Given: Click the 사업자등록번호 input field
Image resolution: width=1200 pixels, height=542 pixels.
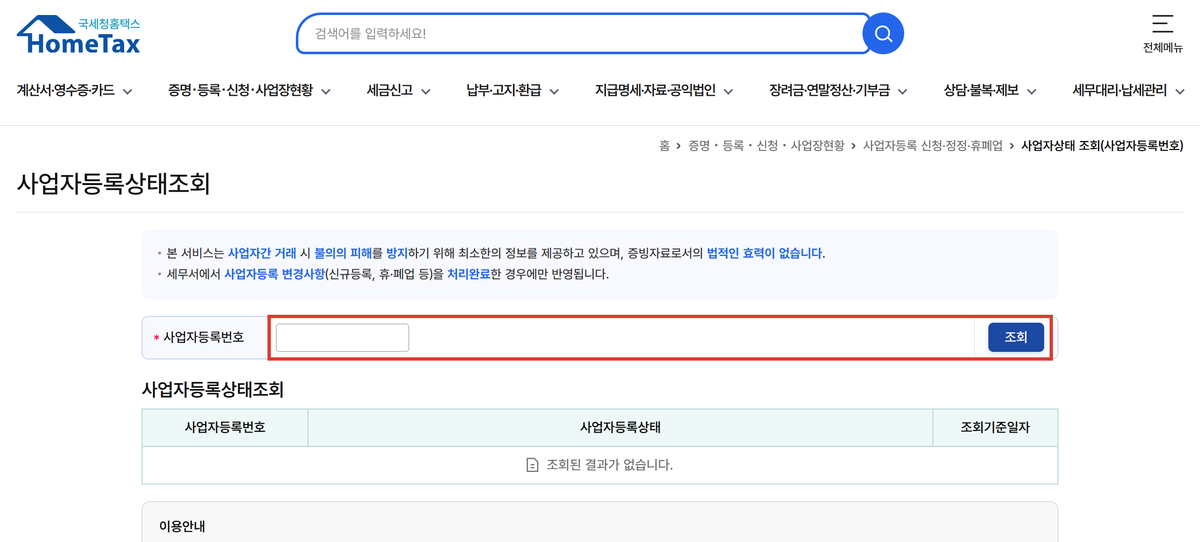Looking at the screenshot, I should tap(342, 337).
